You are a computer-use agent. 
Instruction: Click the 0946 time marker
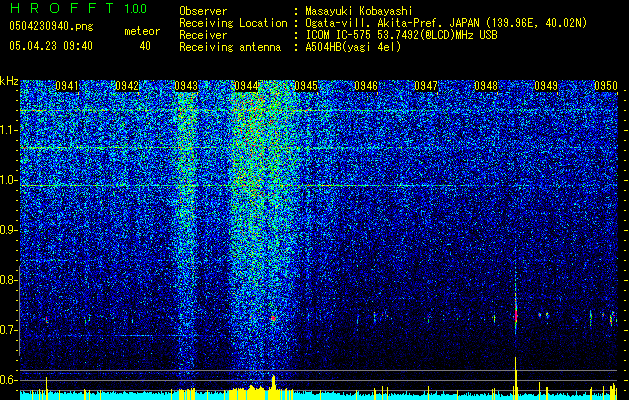366,86
